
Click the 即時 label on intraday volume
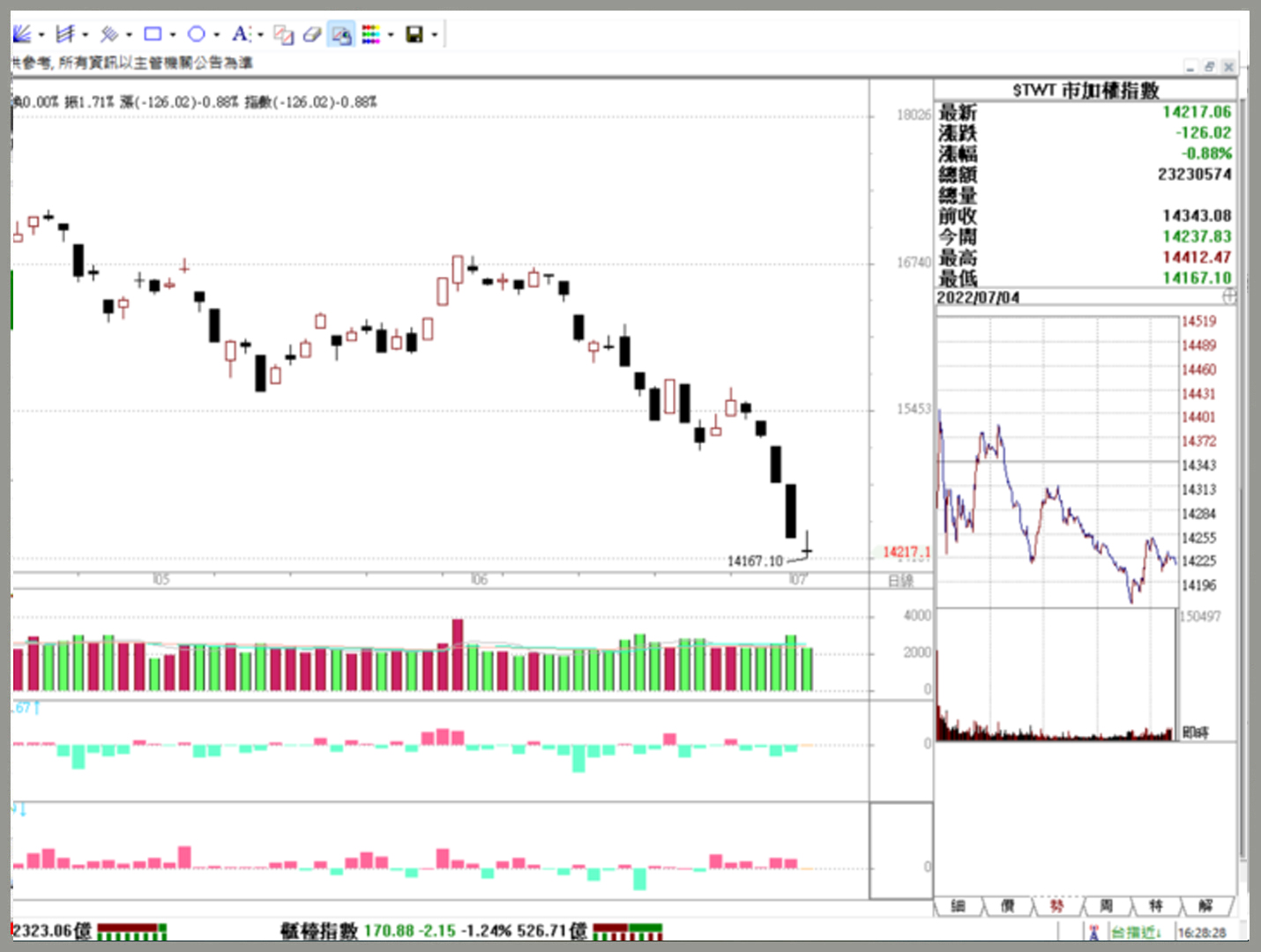(x=1195, y=733)
